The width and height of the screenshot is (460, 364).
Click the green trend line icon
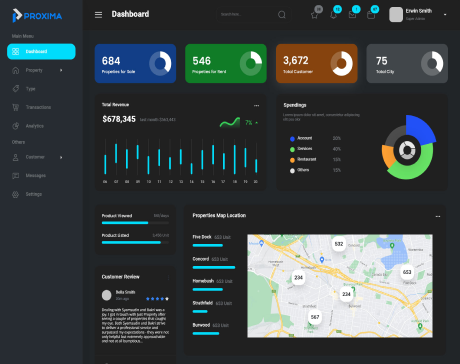click(230, 122)
